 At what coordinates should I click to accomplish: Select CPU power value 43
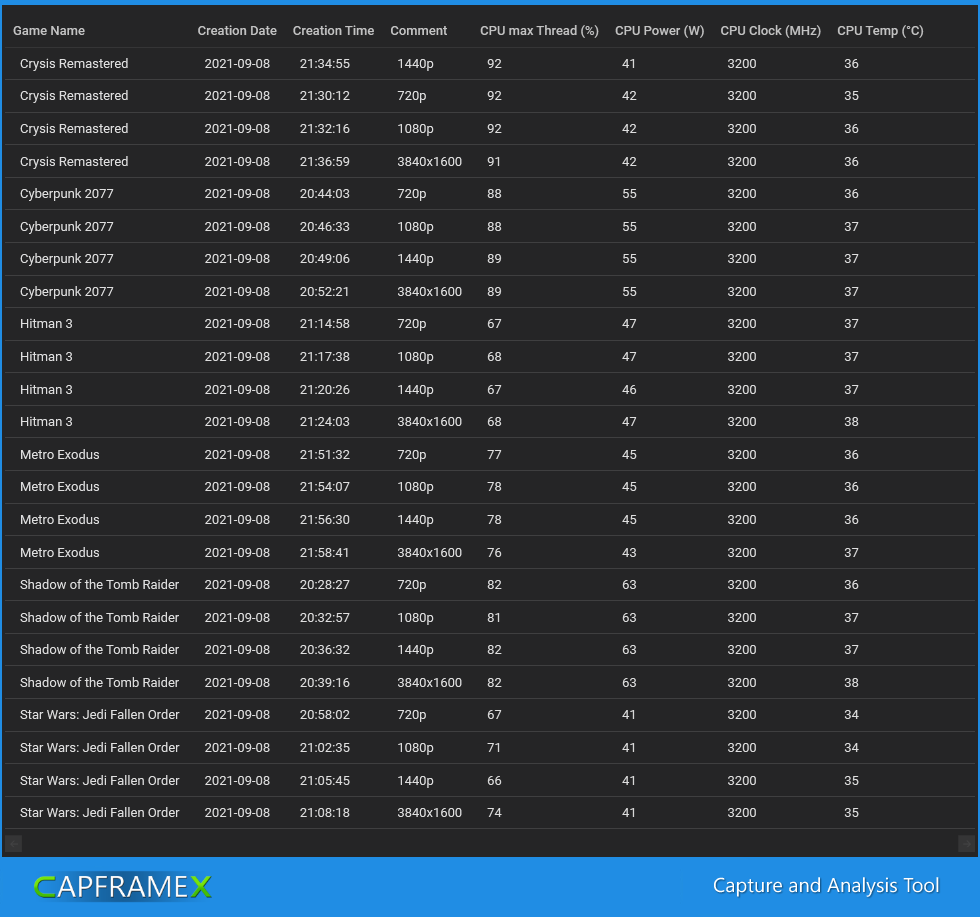[629, 553]
